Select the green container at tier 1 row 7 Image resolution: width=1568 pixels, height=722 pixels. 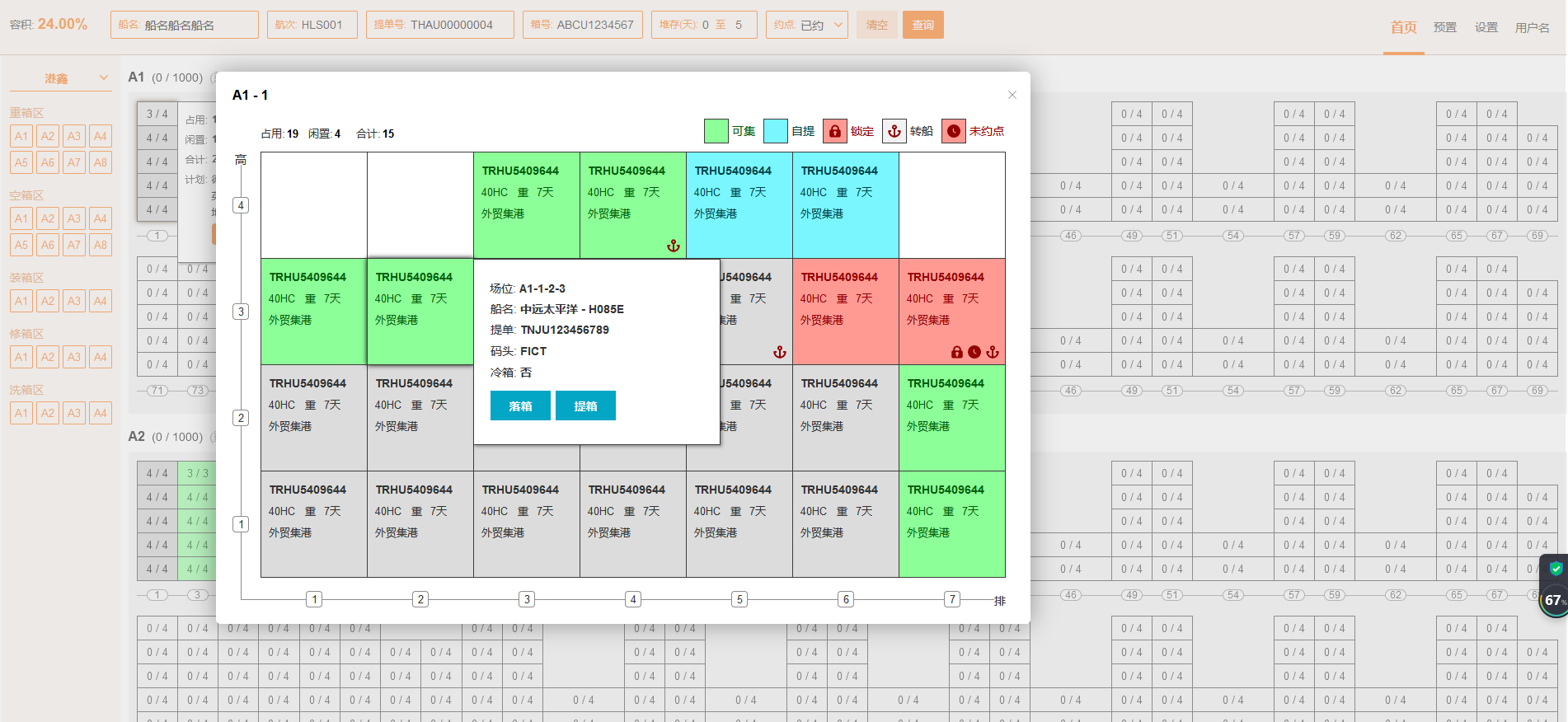(952, 524)
